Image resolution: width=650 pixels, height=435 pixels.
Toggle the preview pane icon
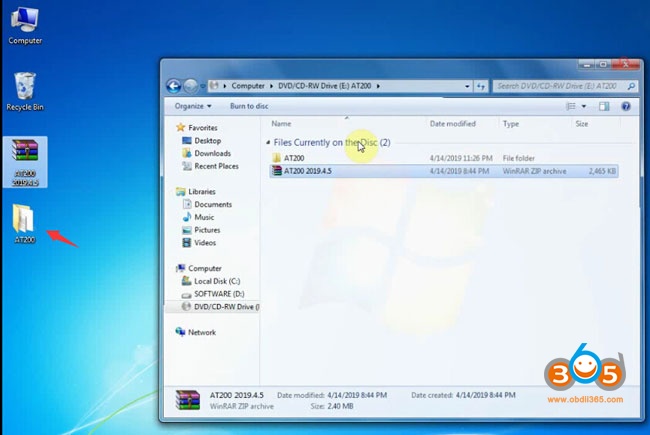(x=604, y=106)
